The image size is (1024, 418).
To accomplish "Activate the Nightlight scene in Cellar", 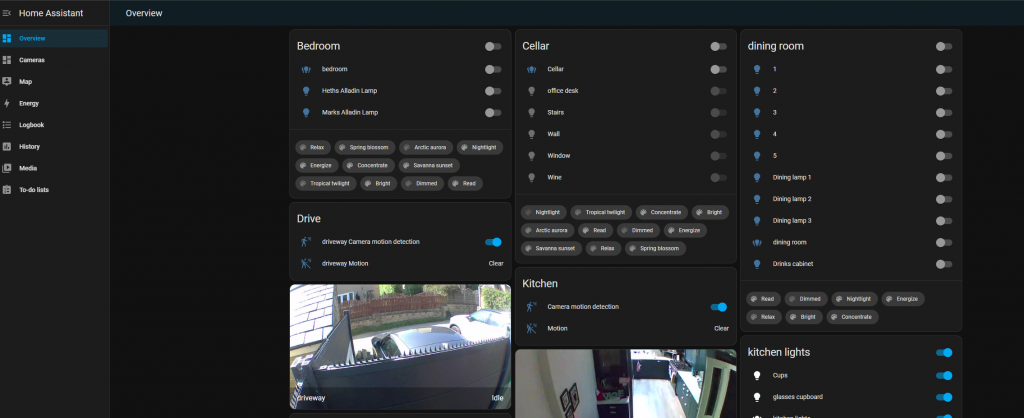I will click(x=543, y=212).
